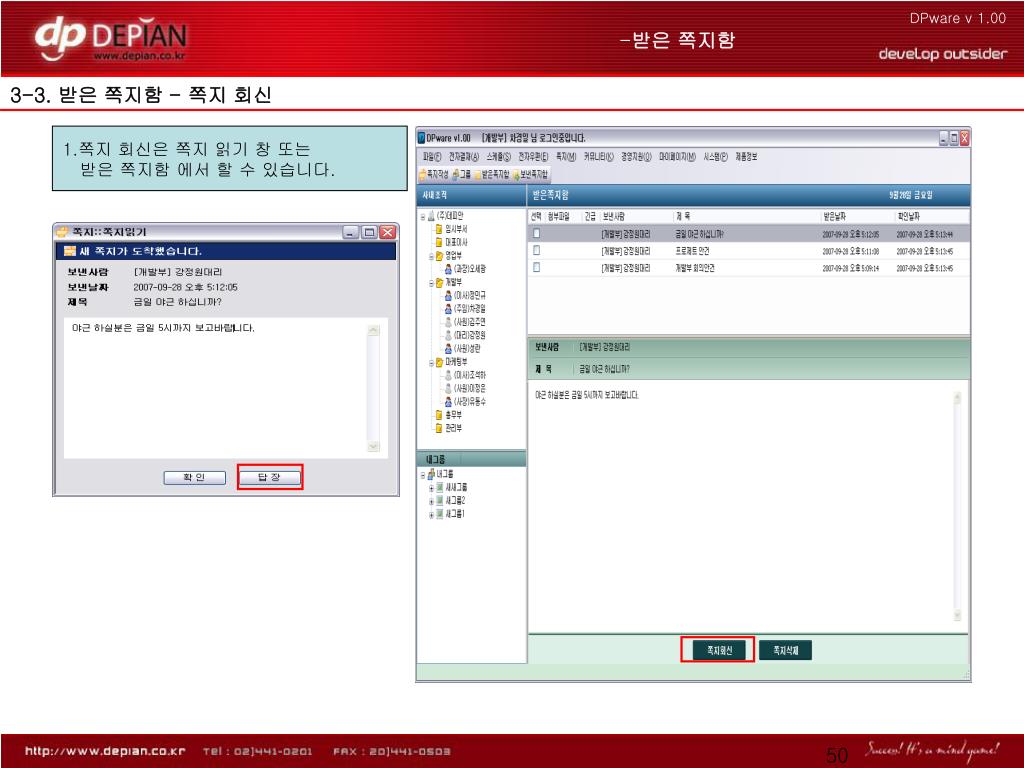Click the note dialog's scroll-up arrow

point(374,330)
